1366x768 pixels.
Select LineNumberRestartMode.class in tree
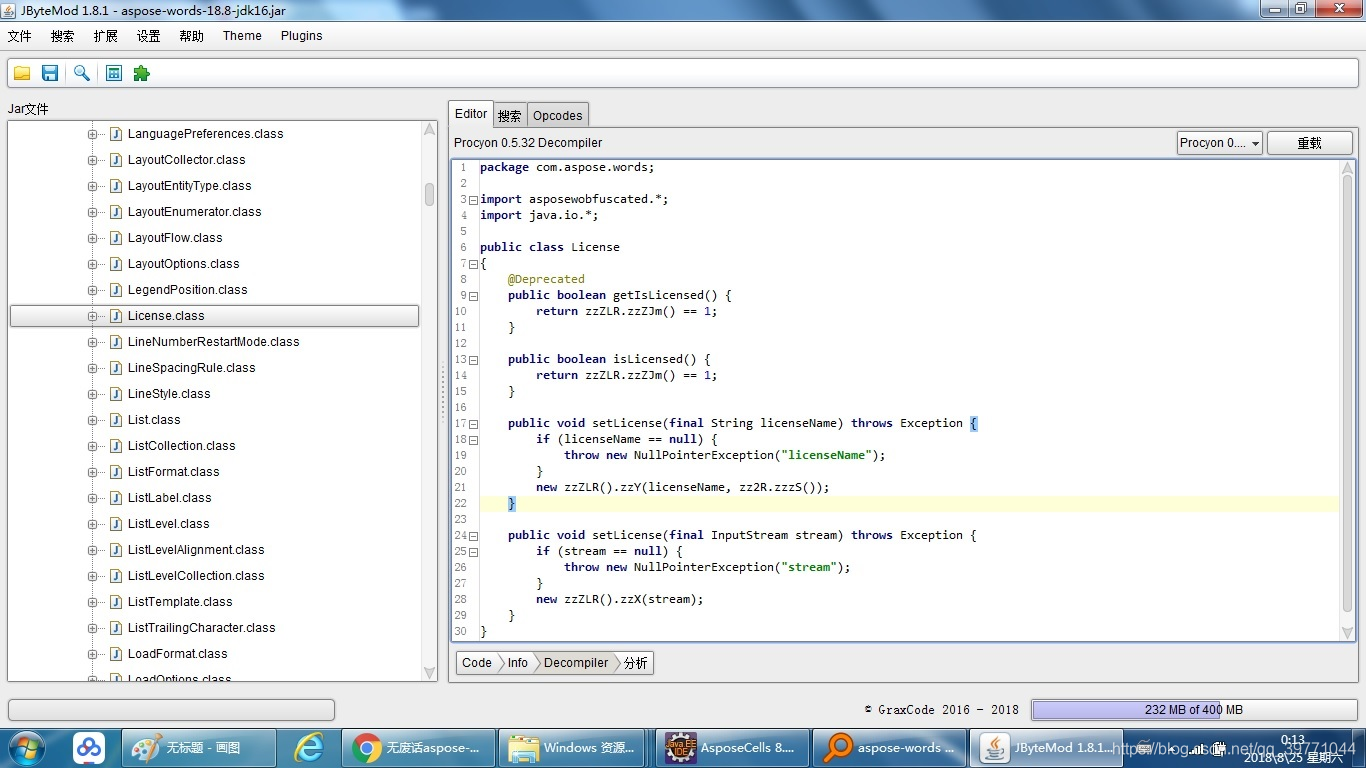pos(213,342)
